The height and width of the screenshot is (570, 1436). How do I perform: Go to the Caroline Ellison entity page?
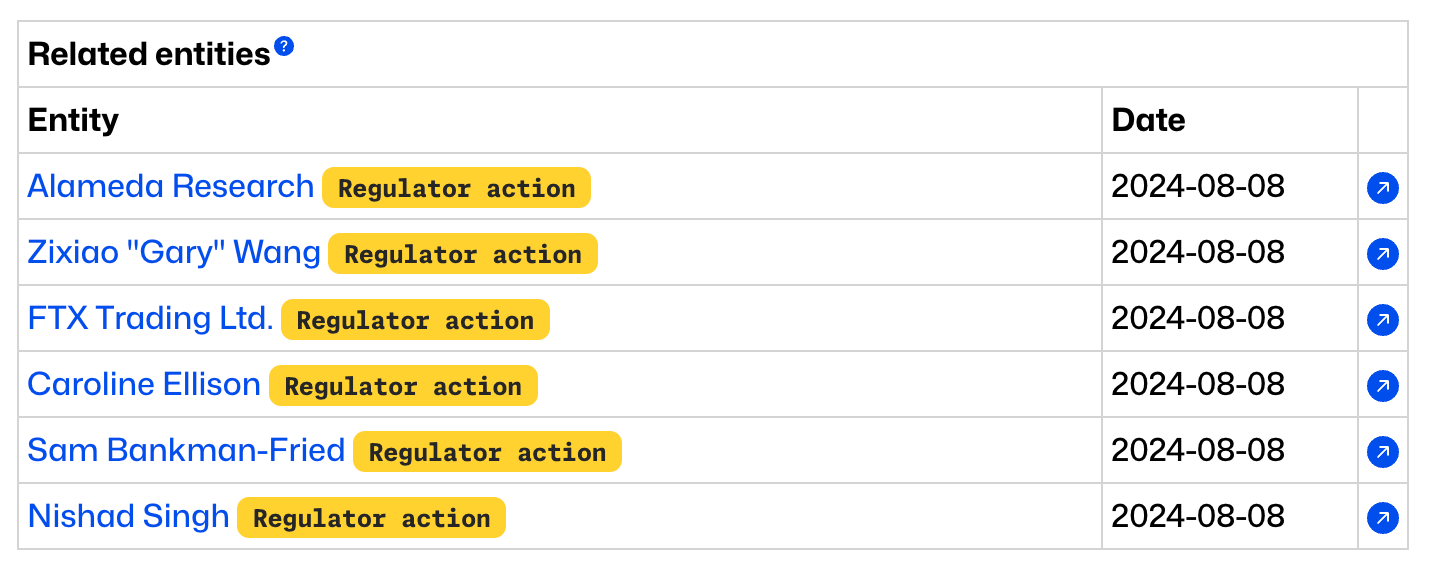(x=144, y=385)
